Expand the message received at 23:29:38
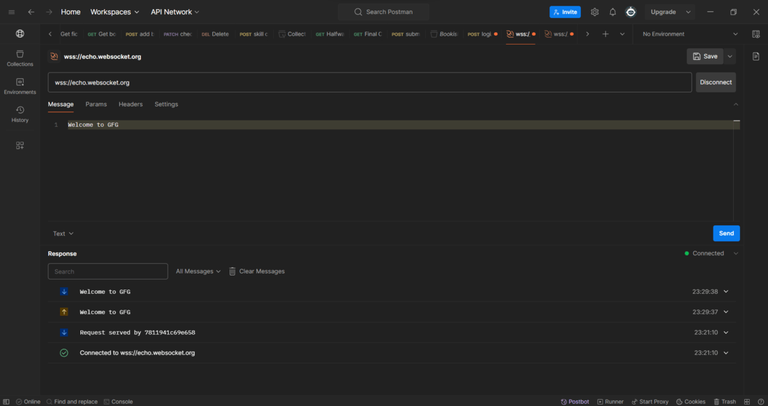 [x=726, y=291]
